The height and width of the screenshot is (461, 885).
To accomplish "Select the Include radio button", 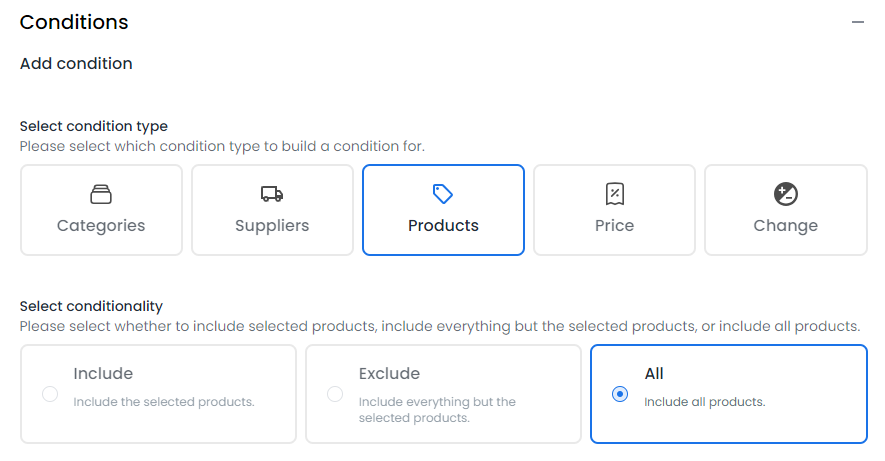I will pyautogui.click(x=50, y=394).
